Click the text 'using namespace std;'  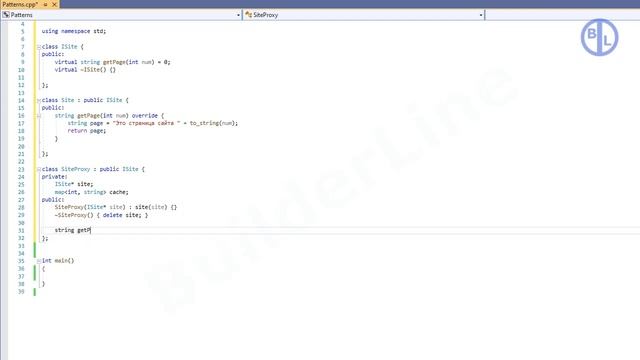pyautogui.click(x=74, y=31)
